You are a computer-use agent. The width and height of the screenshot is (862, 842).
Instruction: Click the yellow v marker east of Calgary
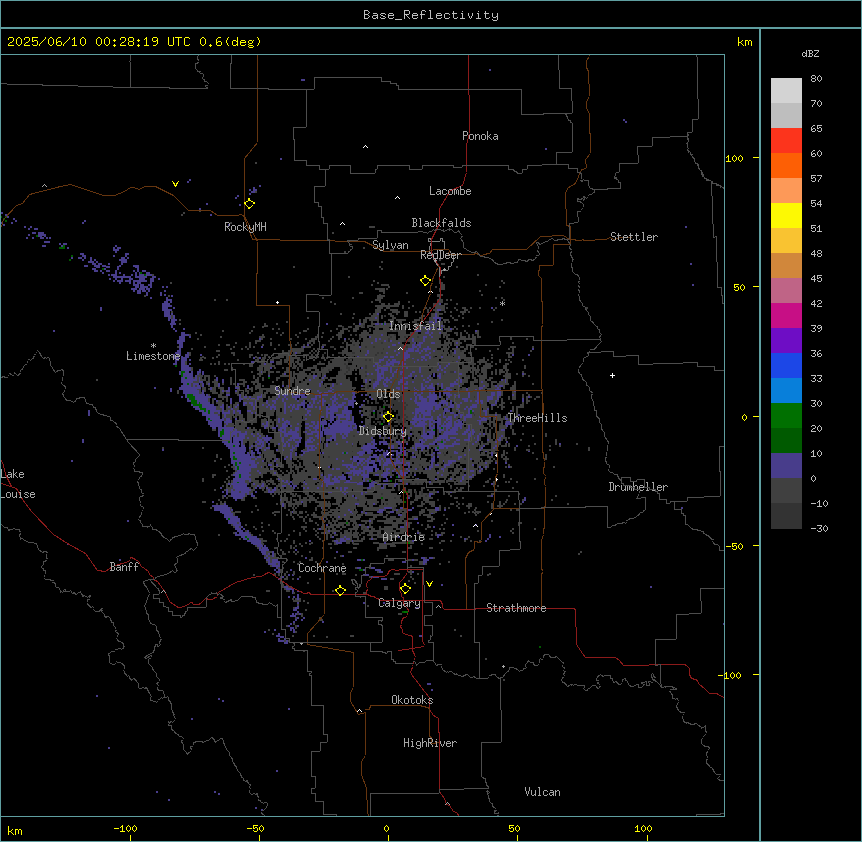(x=429, y=584)
